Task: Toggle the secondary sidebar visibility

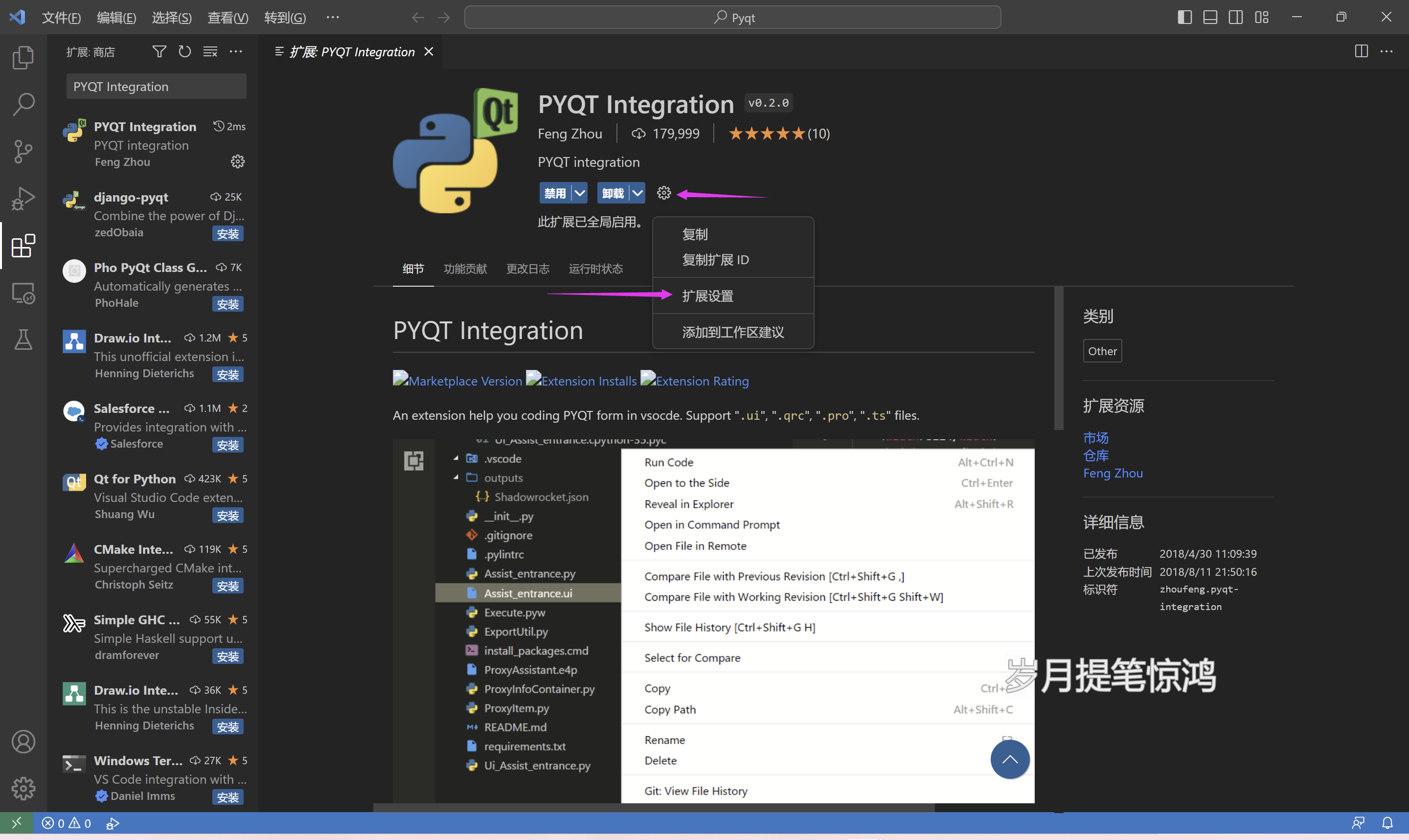Action: pyautogui.click(x=1236, y=17)
